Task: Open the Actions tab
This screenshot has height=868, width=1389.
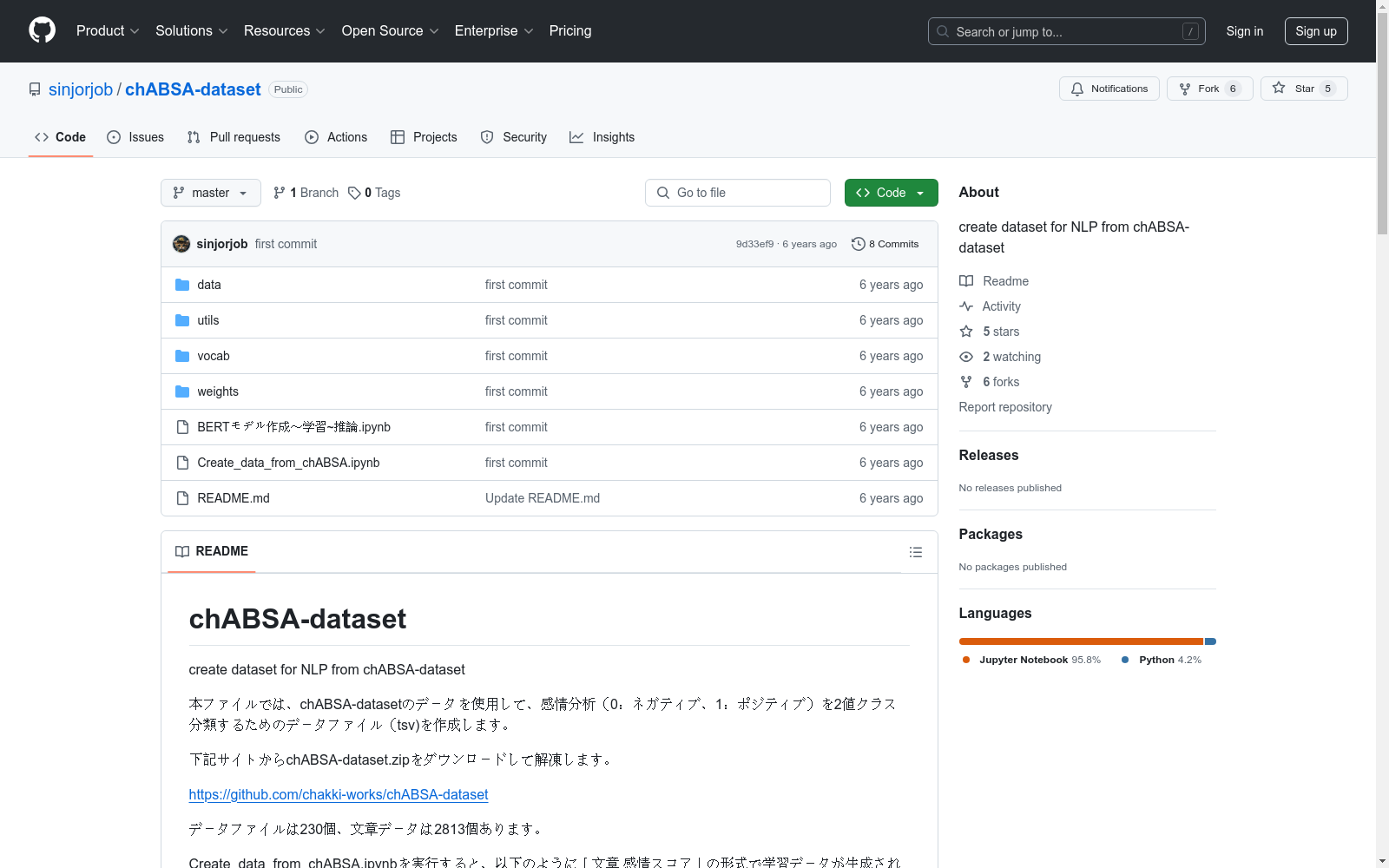Action: pos(336,137)
